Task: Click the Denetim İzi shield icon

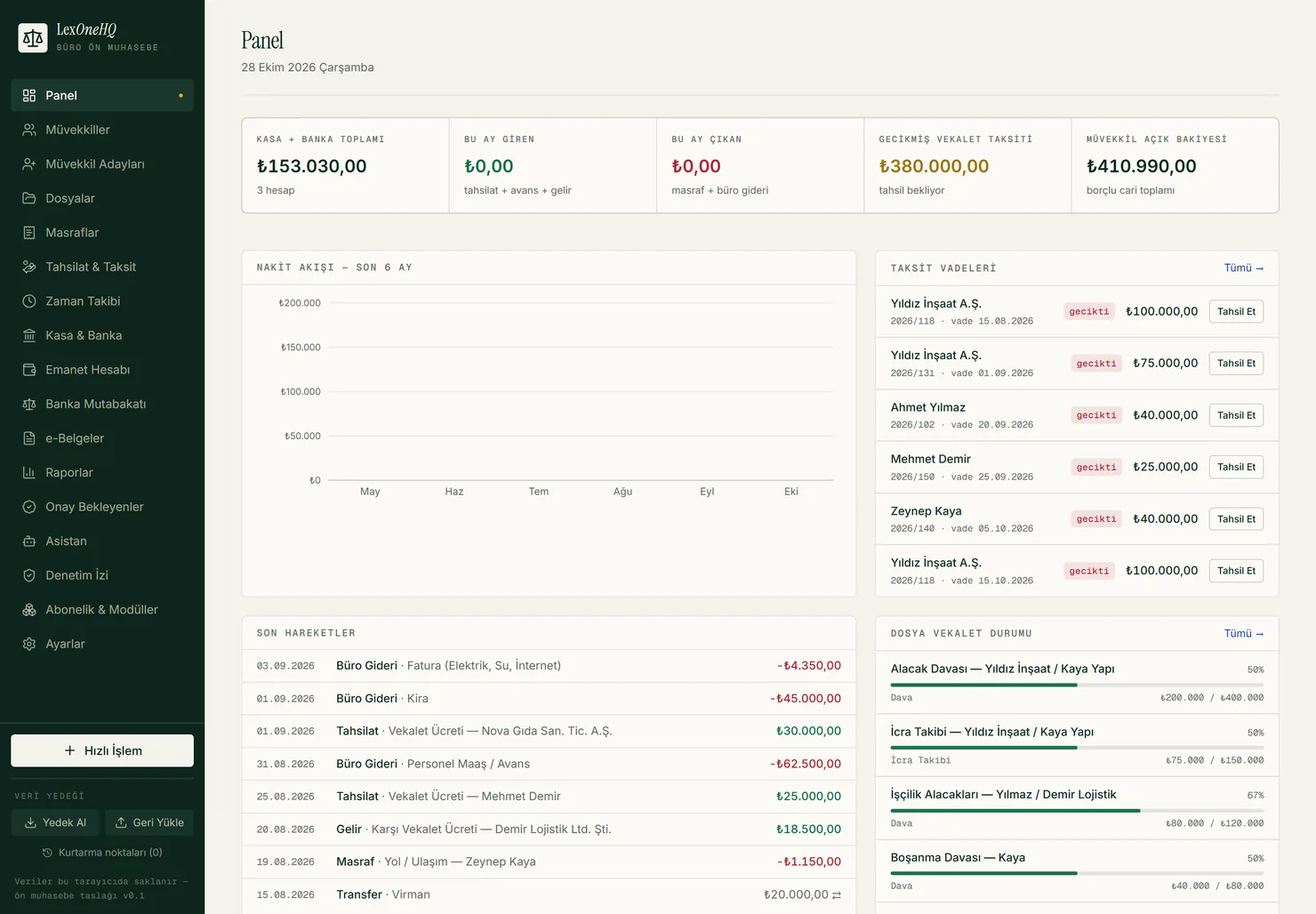Action: coord(29,575)
